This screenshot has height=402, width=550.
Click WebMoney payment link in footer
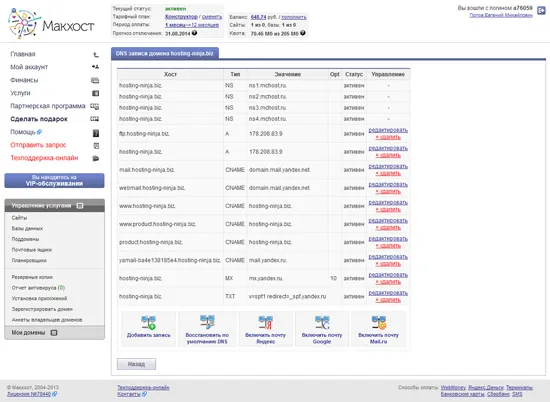point(453,388)
